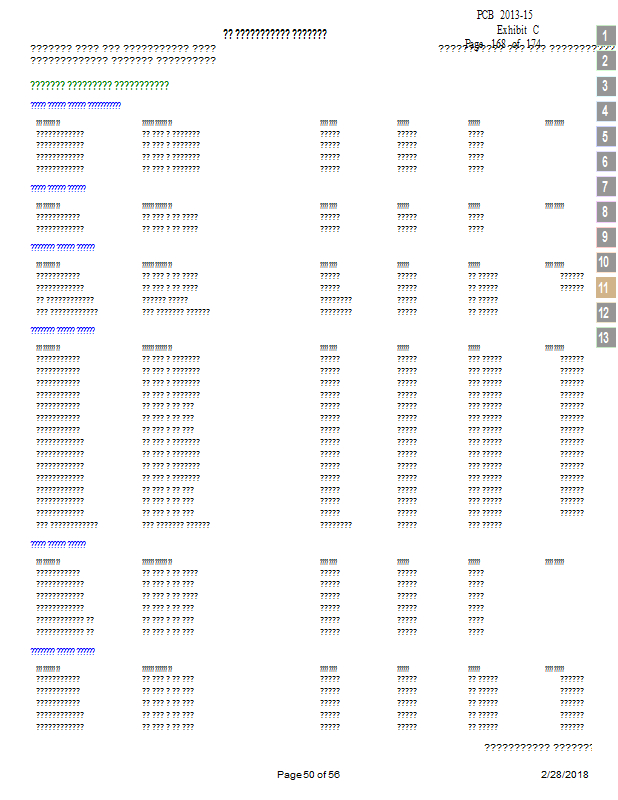Go to bookmark tab 6
618x800 pixels.
tap(604, 161)
